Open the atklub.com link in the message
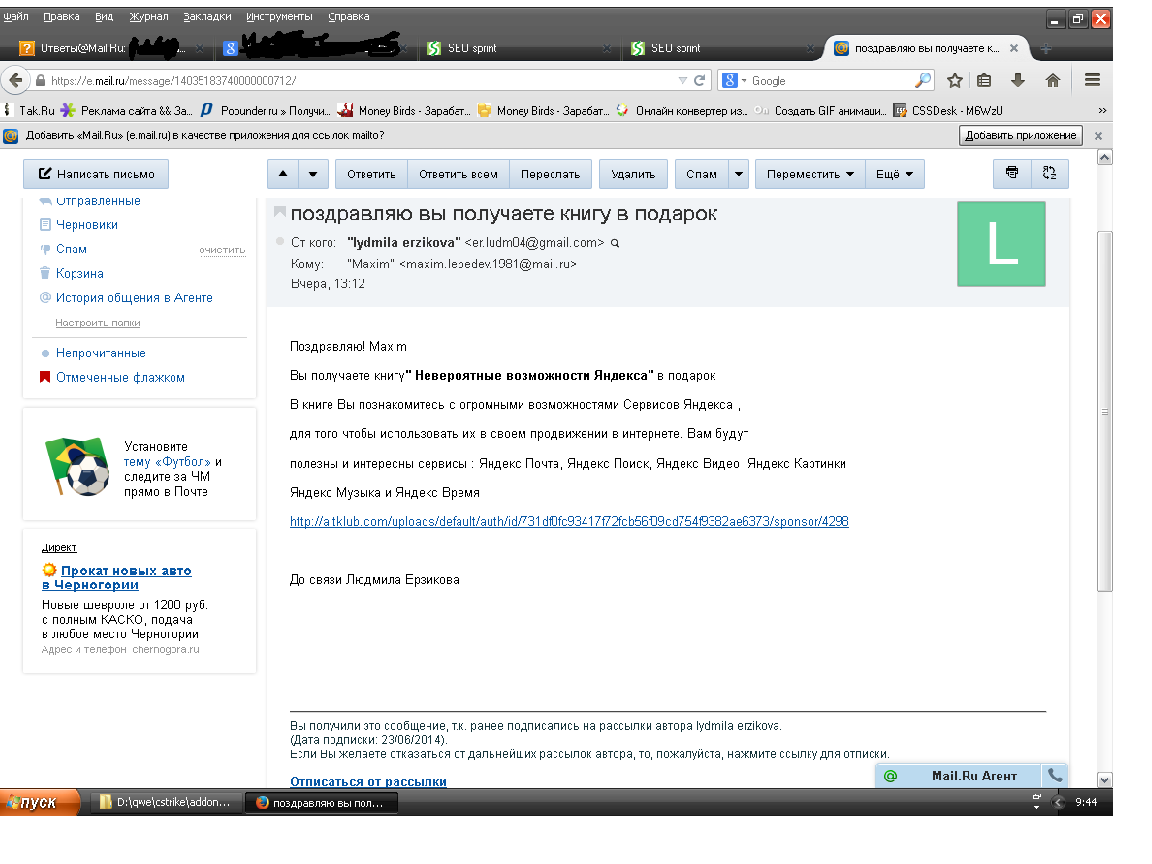The image size is (1152, 864). 569,522
